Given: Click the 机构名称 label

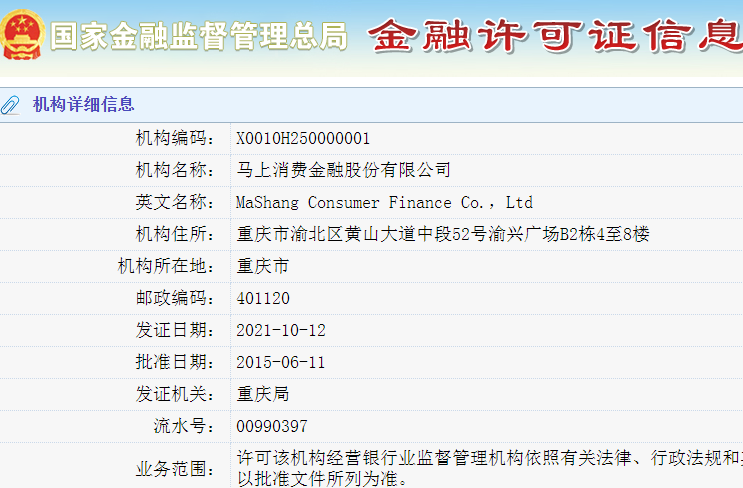Looking at the screenshot, I should click(175, 170).
